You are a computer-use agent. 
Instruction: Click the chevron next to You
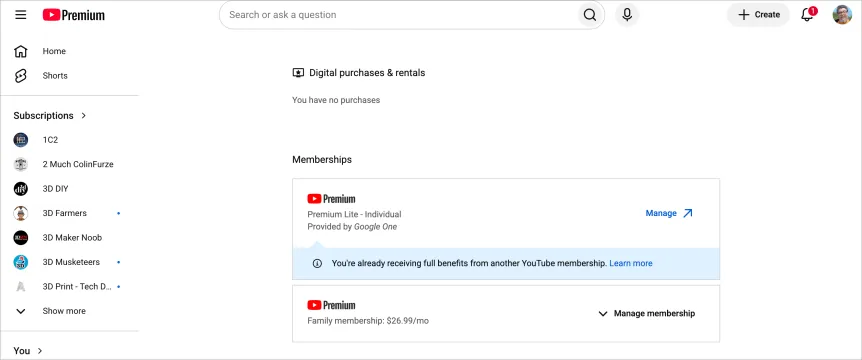[x=40, y=351]
